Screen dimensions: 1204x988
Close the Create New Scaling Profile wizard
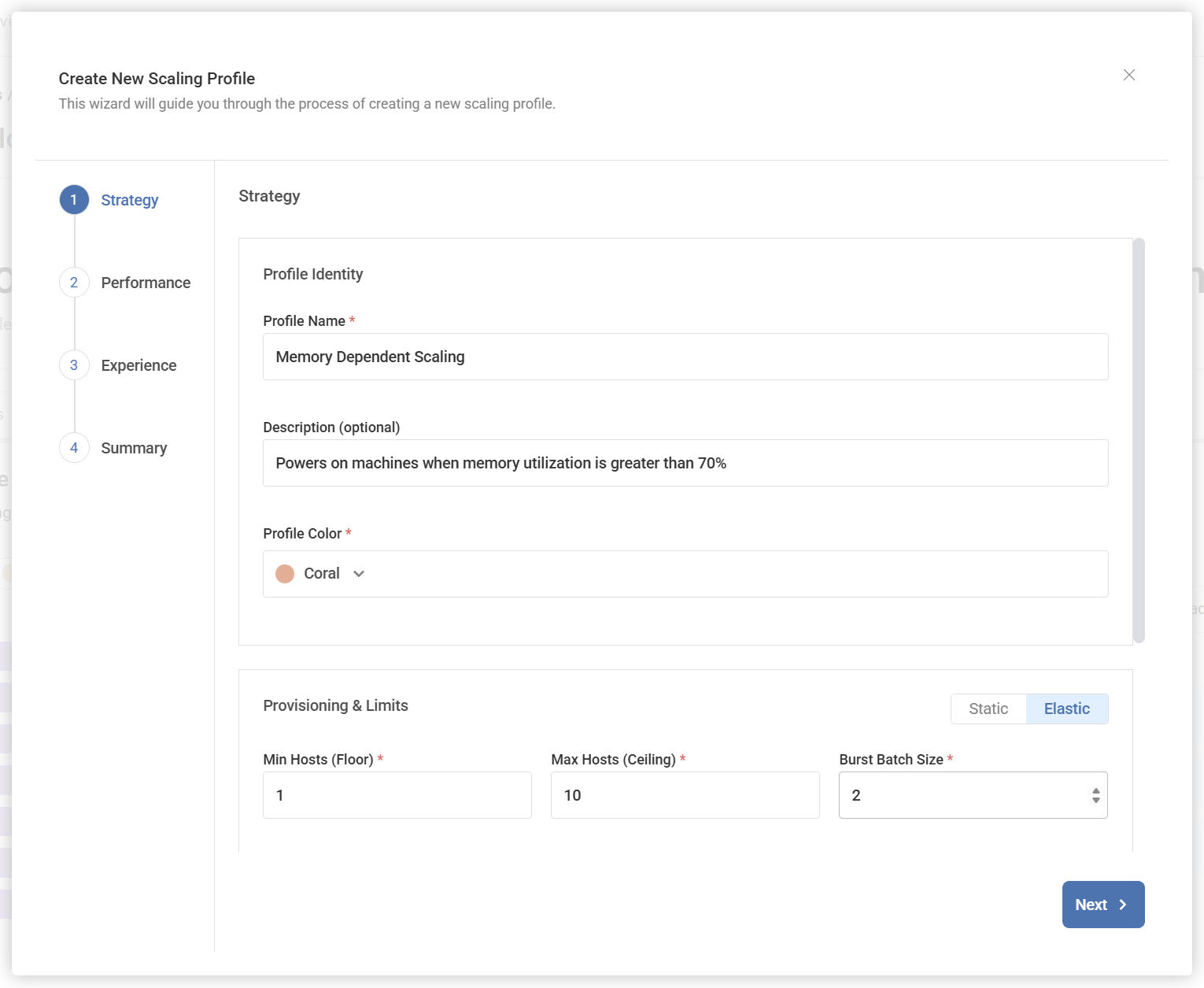coord(1128,75)
